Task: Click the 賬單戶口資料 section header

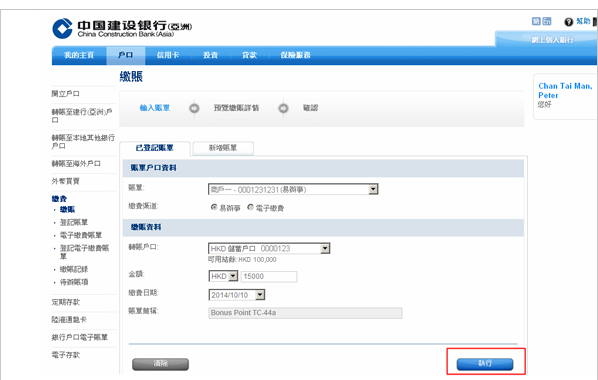Action: 323,168
